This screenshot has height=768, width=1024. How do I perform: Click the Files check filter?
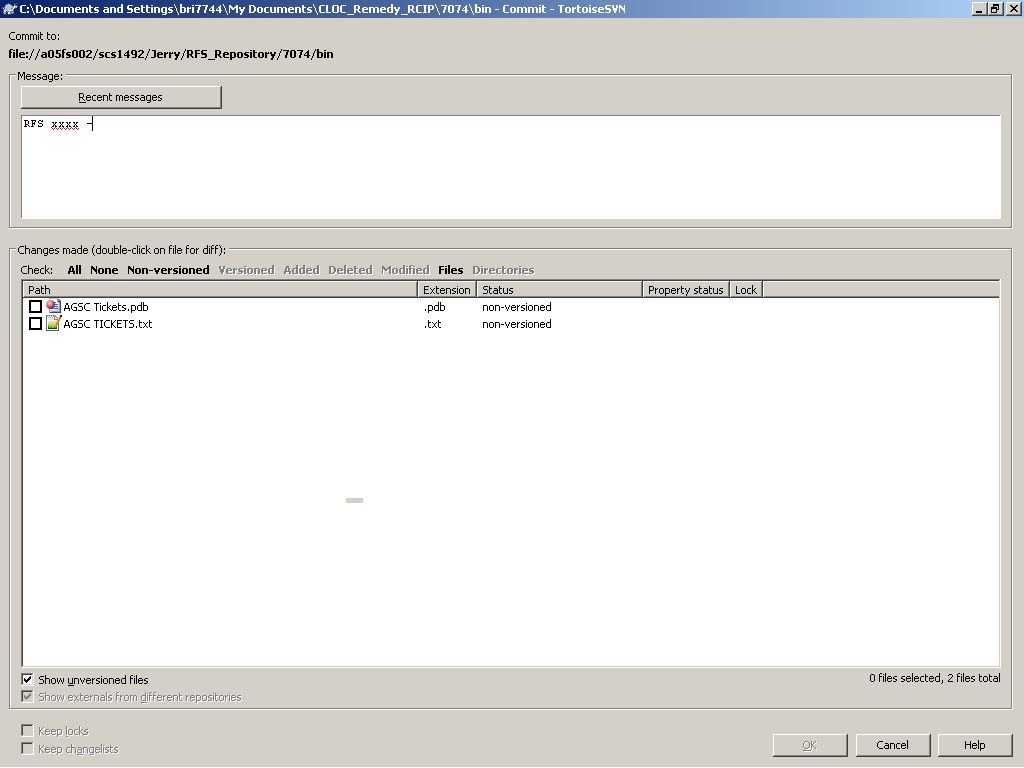coord(451,270)
